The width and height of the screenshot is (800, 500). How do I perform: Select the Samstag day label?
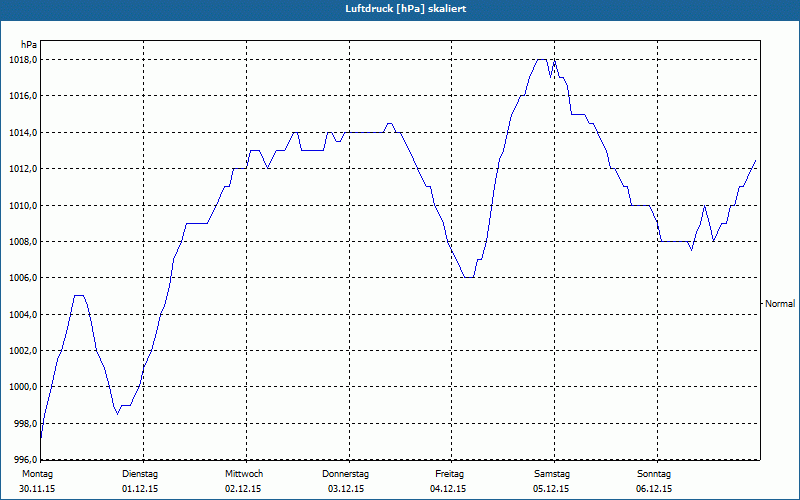[x=552, y=474]
